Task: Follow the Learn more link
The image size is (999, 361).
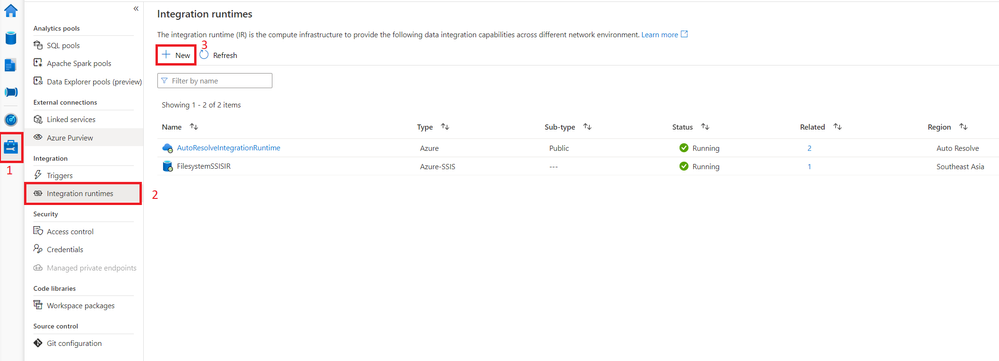Action: coord(659,34)
